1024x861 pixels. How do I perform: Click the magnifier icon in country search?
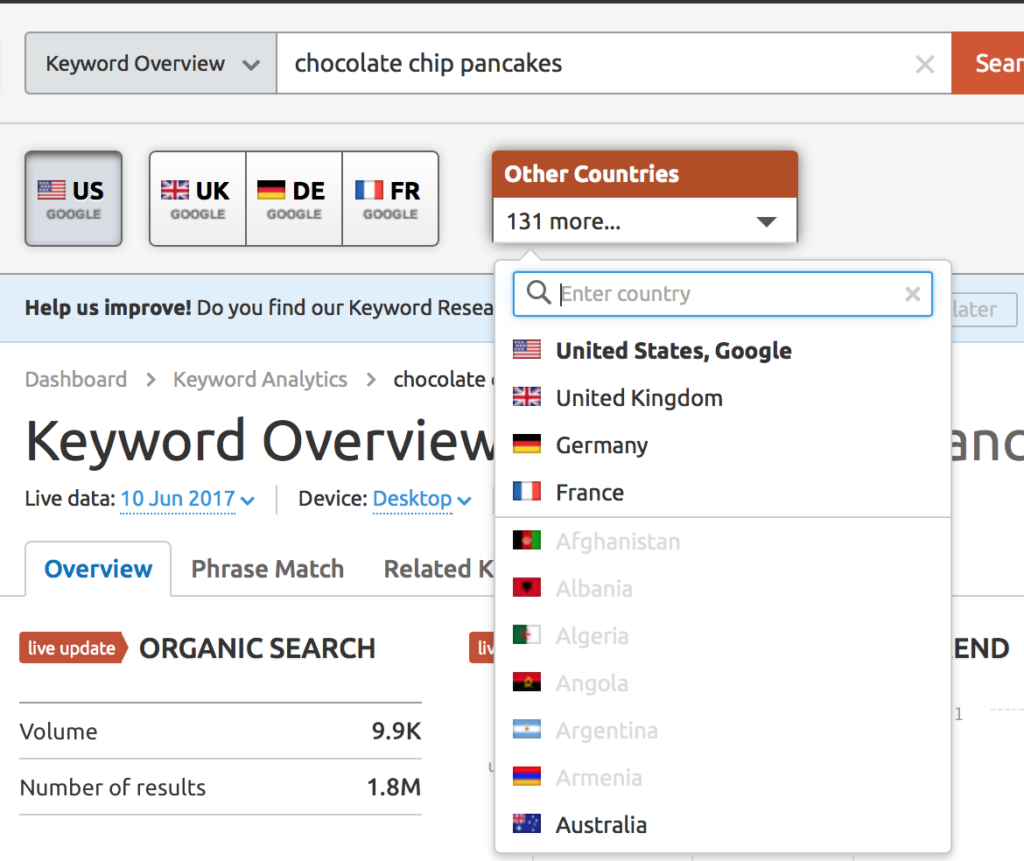click(x=538, y=293)
